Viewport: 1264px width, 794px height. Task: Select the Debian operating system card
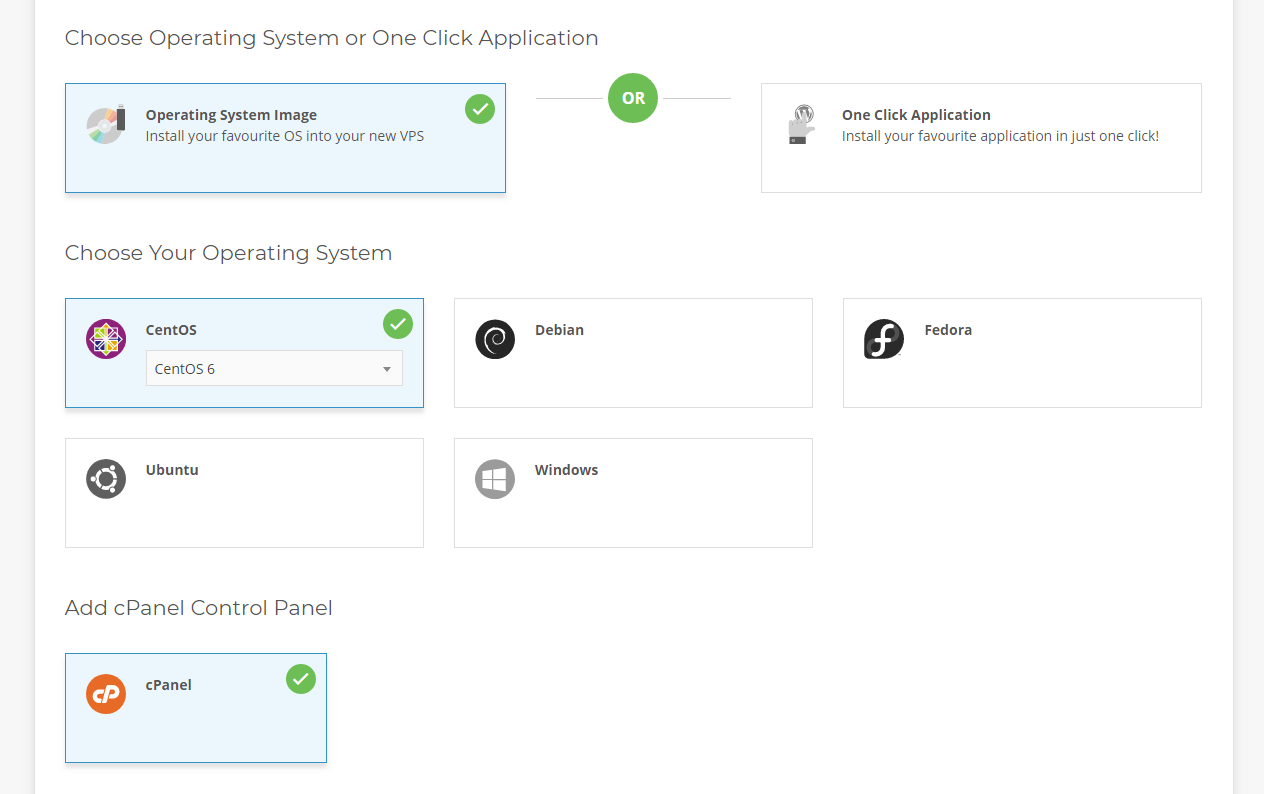coord(633,353)
